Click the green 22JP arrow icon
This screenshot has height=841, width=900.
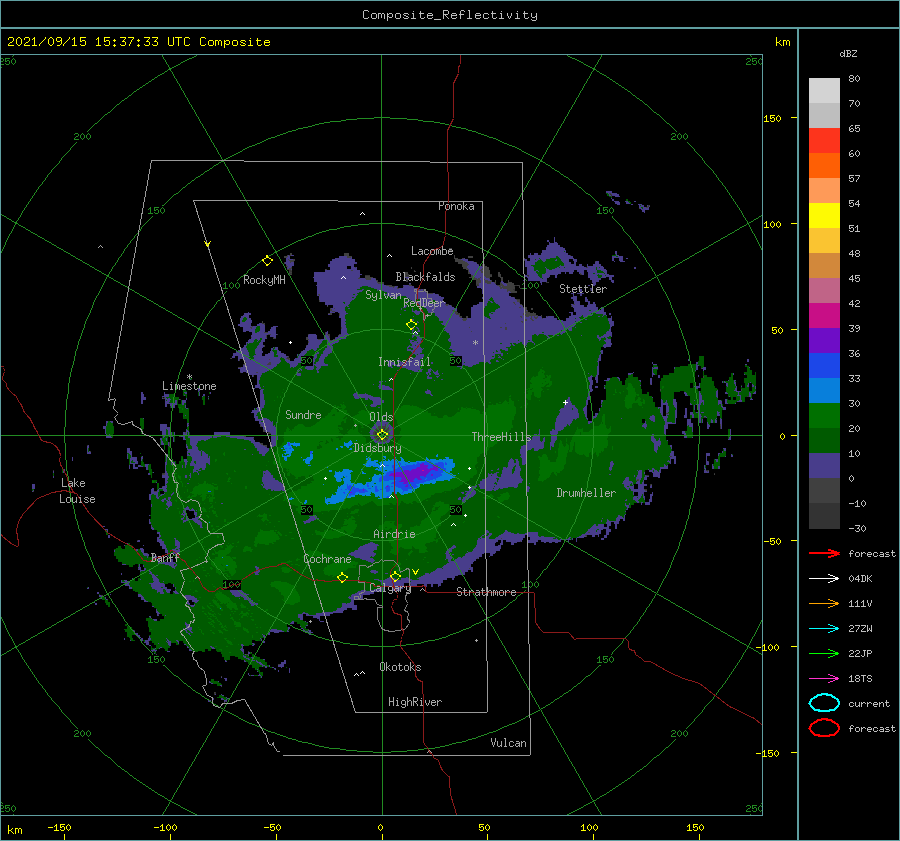click(x=824, y=653)
